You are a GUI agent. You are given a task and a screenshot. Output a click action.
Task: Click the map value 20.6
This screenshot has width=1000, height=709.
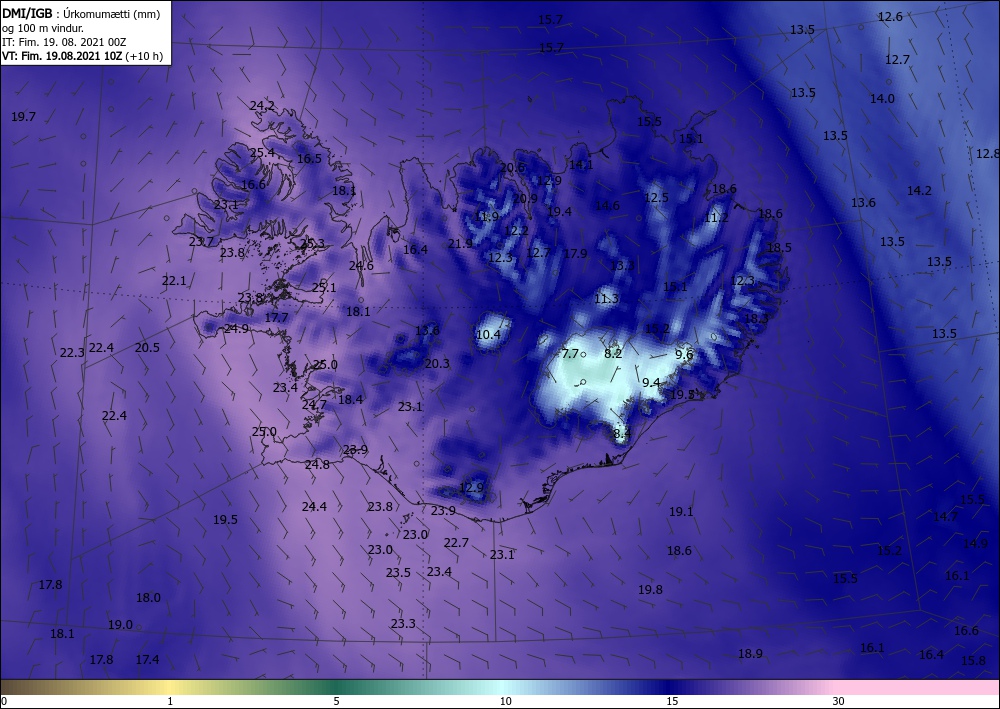tap(513, 167)
